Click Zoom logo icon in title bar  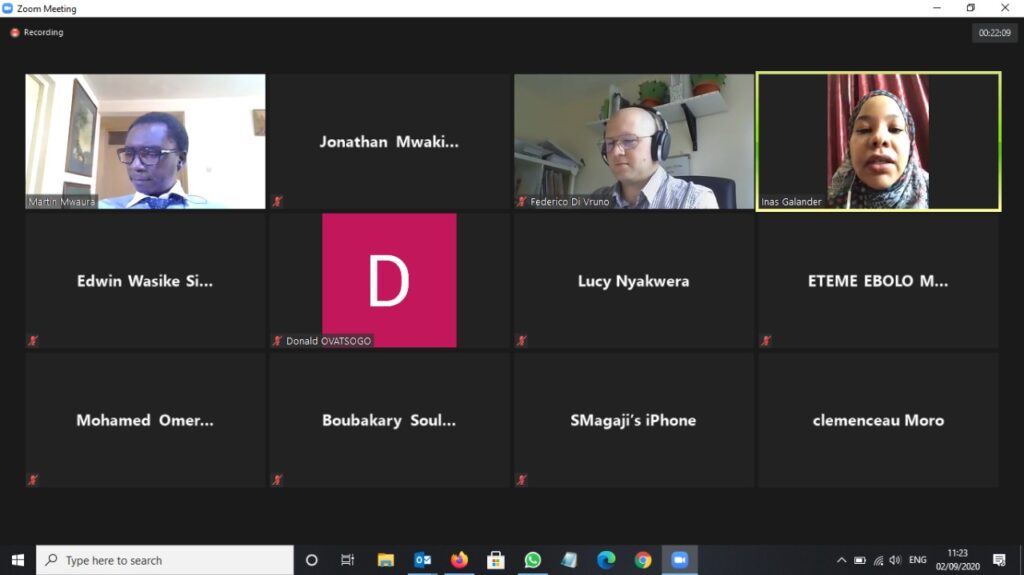coord(8,8)
